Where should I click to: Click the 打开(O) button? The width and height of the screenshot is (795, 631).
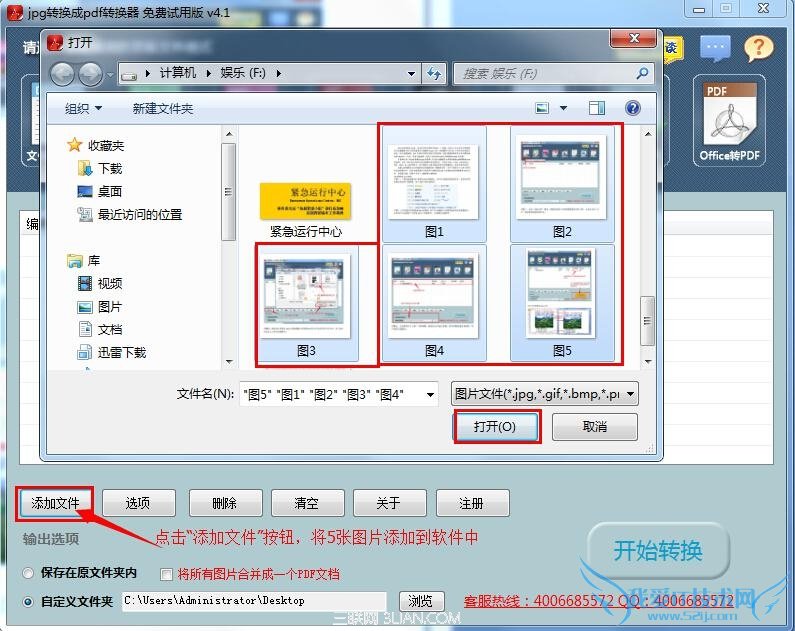[x=496, y=427]
